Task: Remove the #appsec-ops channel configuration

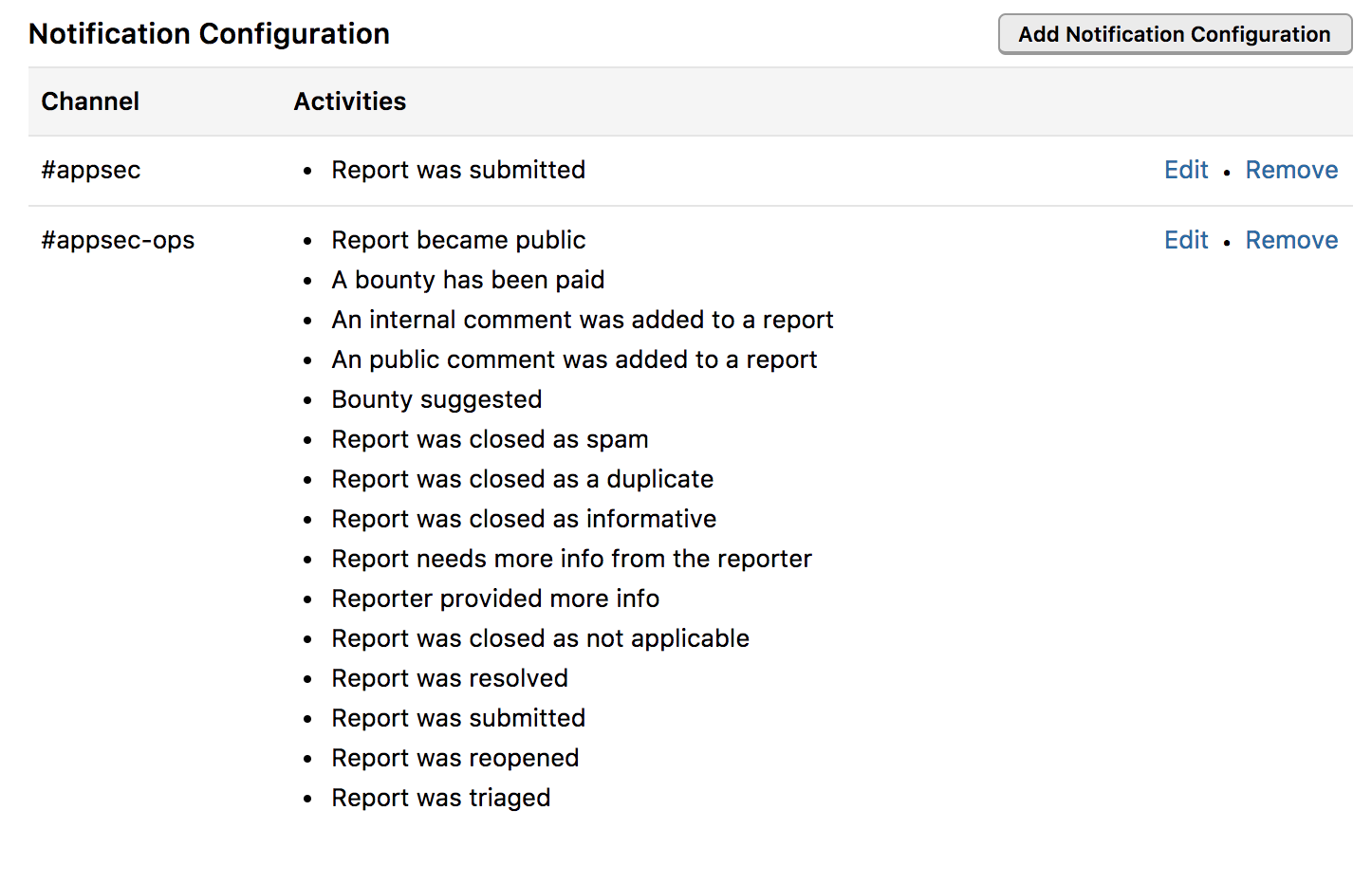Action: coord(1291,240)
